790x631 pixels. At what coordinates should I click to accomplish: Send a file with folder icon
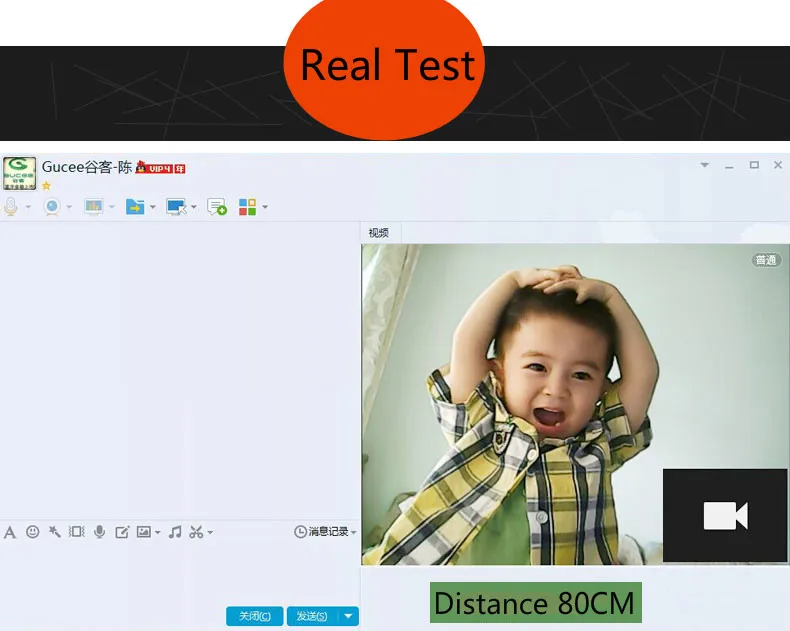(135, 207)
